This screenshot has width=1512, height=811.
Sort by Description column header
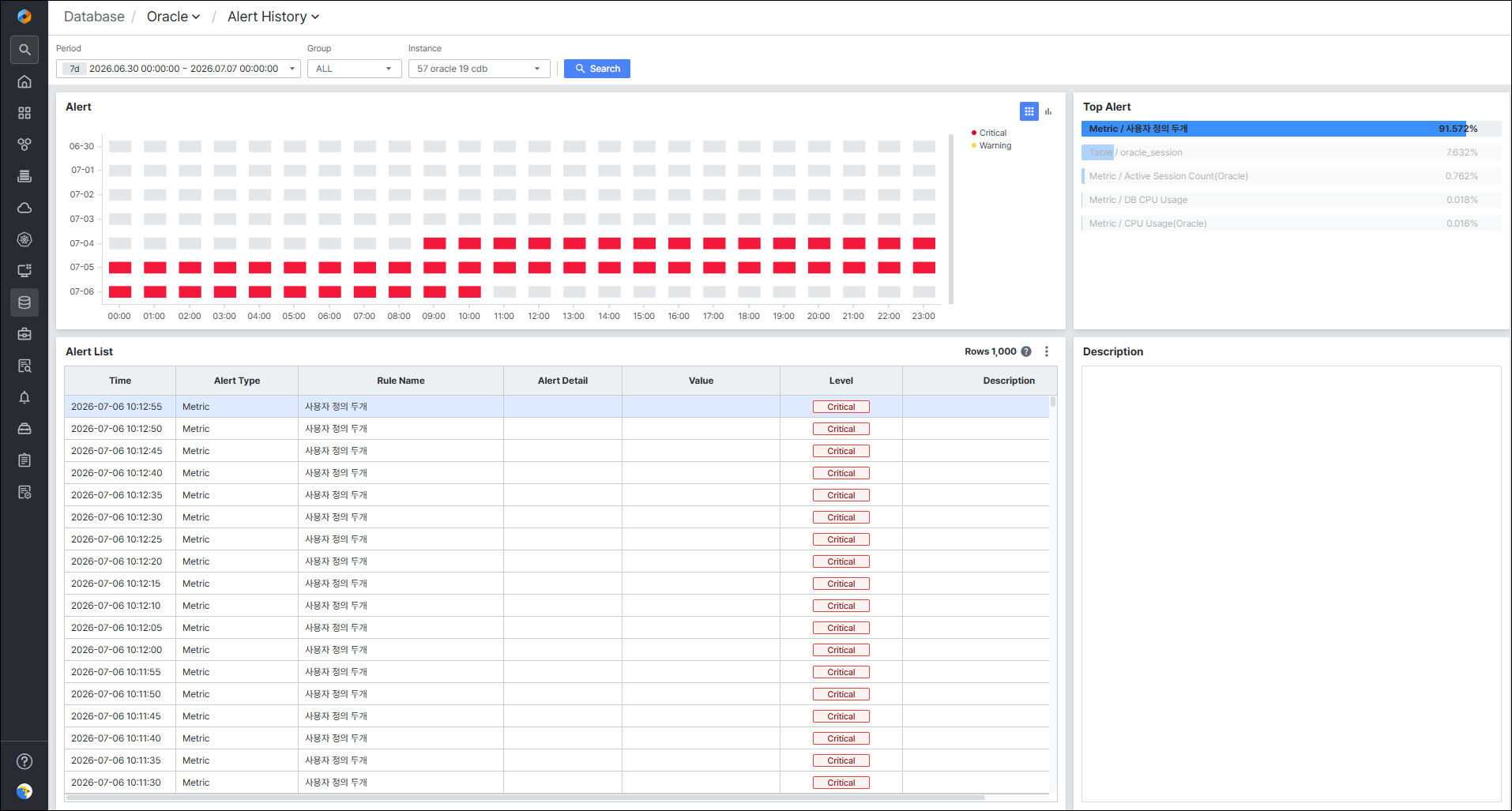980,381
